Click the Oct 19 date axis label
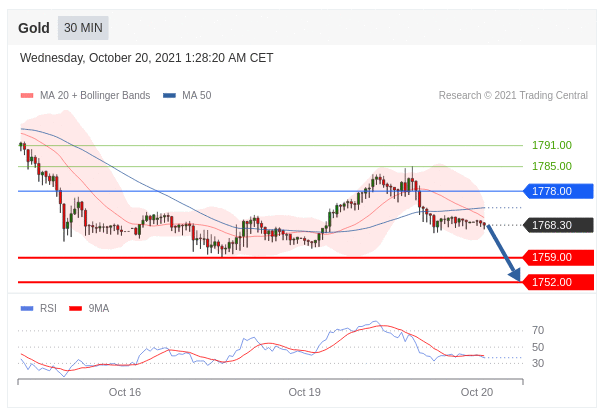The height and width of the screenshot is (409, 598). (304, 392)
